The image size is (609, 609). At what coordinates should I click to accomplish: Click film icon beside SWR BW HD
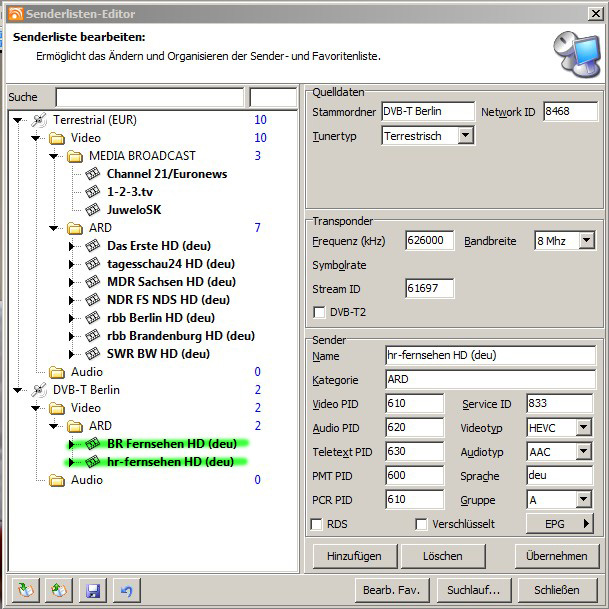93,353
